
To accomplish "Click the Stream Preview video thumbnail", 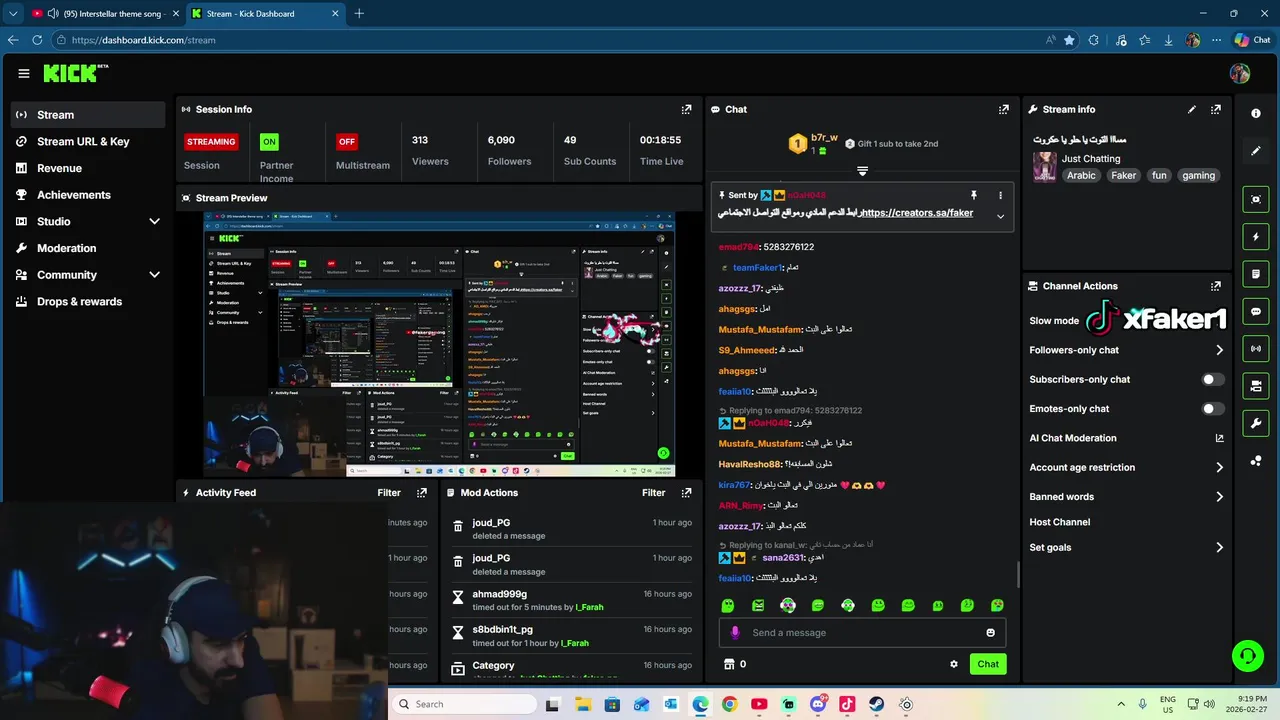I will pyautogui.click(x=439, y=344).
